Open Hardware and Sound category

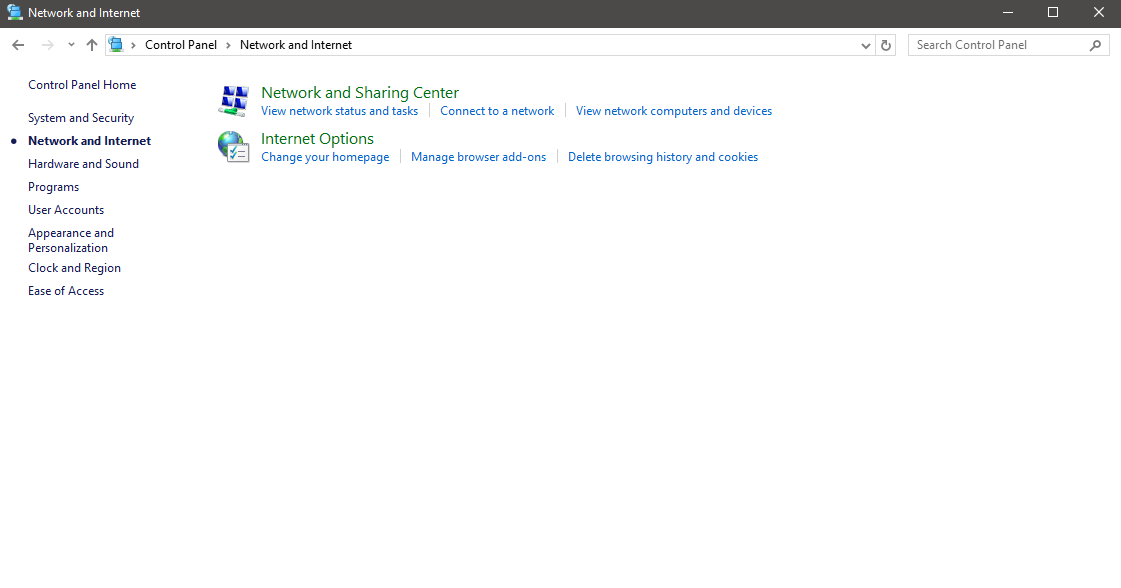pyautogui.click(x=84, y=164)
